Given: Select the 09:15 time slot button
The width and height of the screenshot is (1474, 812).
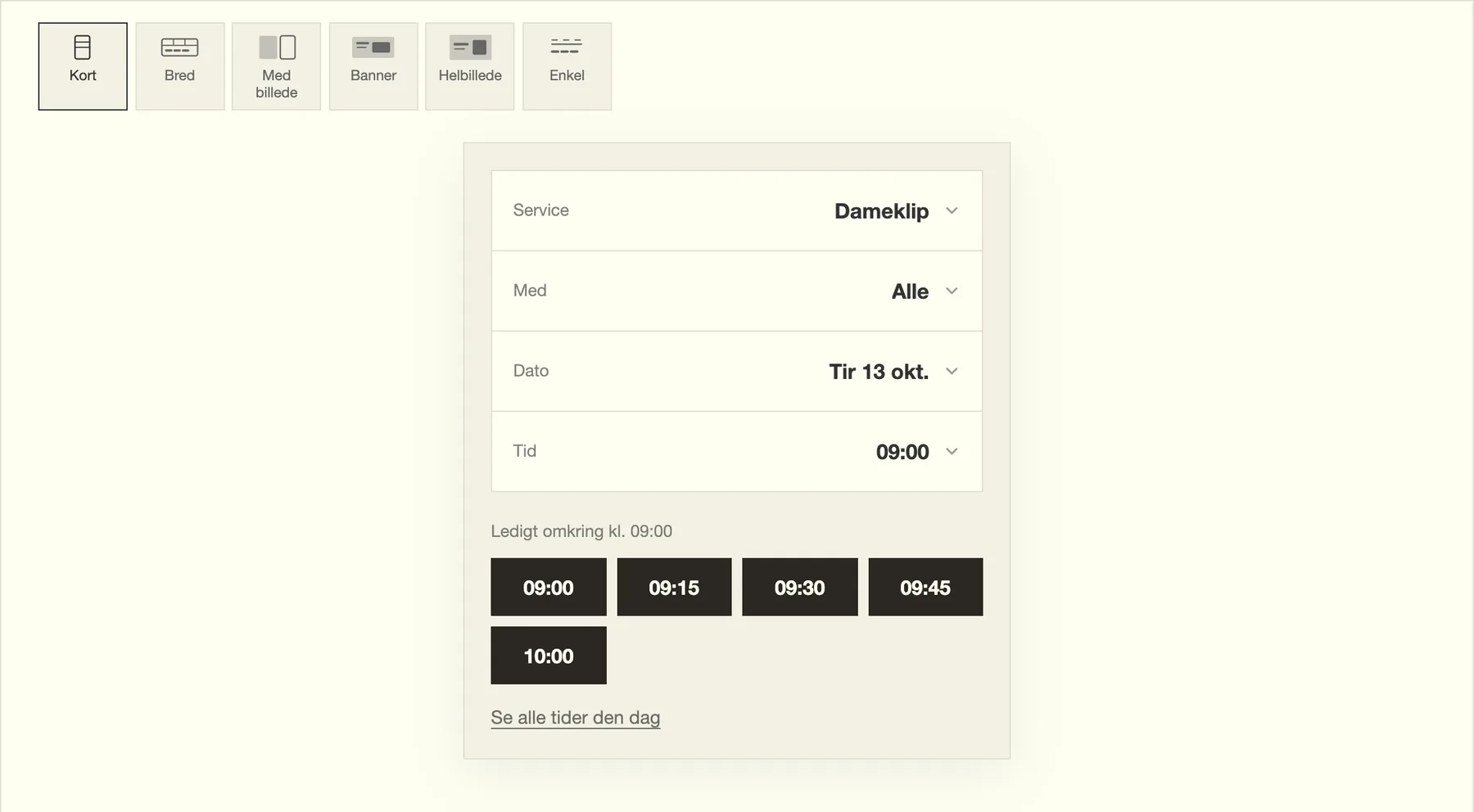Looking at the screenshot, I should pos(674,587).
